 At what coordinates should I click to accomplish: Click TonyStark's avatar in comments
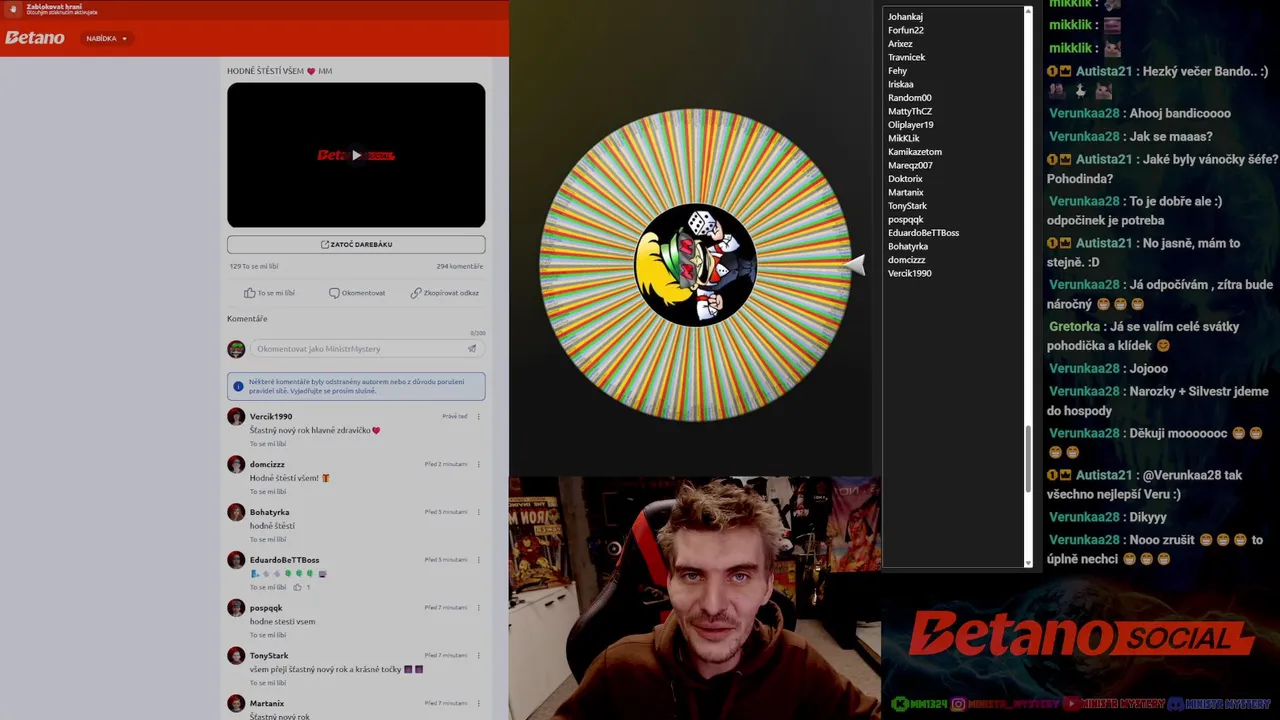236,655
